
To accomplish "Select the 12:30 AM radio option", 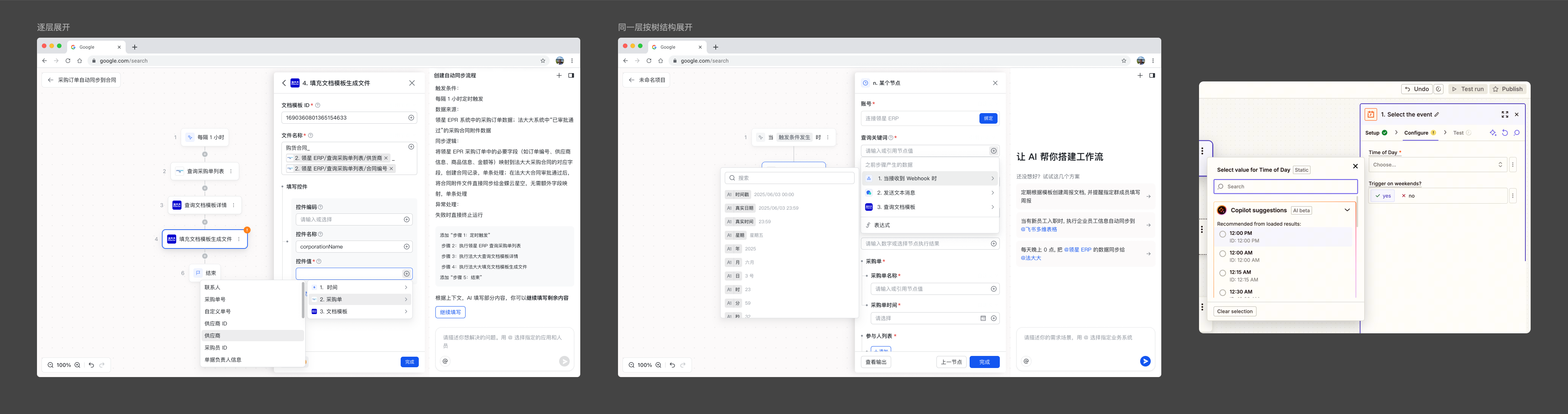I will [1222, 293].
